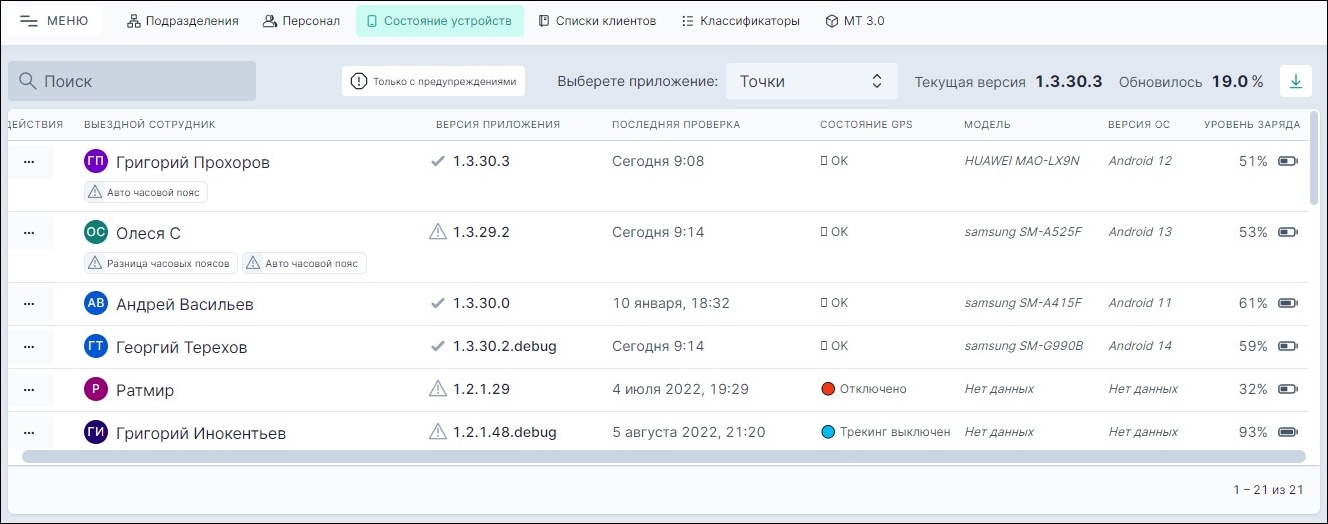Click blue GPS dot for Трекинг выключен
The height and width of the screenshot is (524, 1328).
(827, 432)
